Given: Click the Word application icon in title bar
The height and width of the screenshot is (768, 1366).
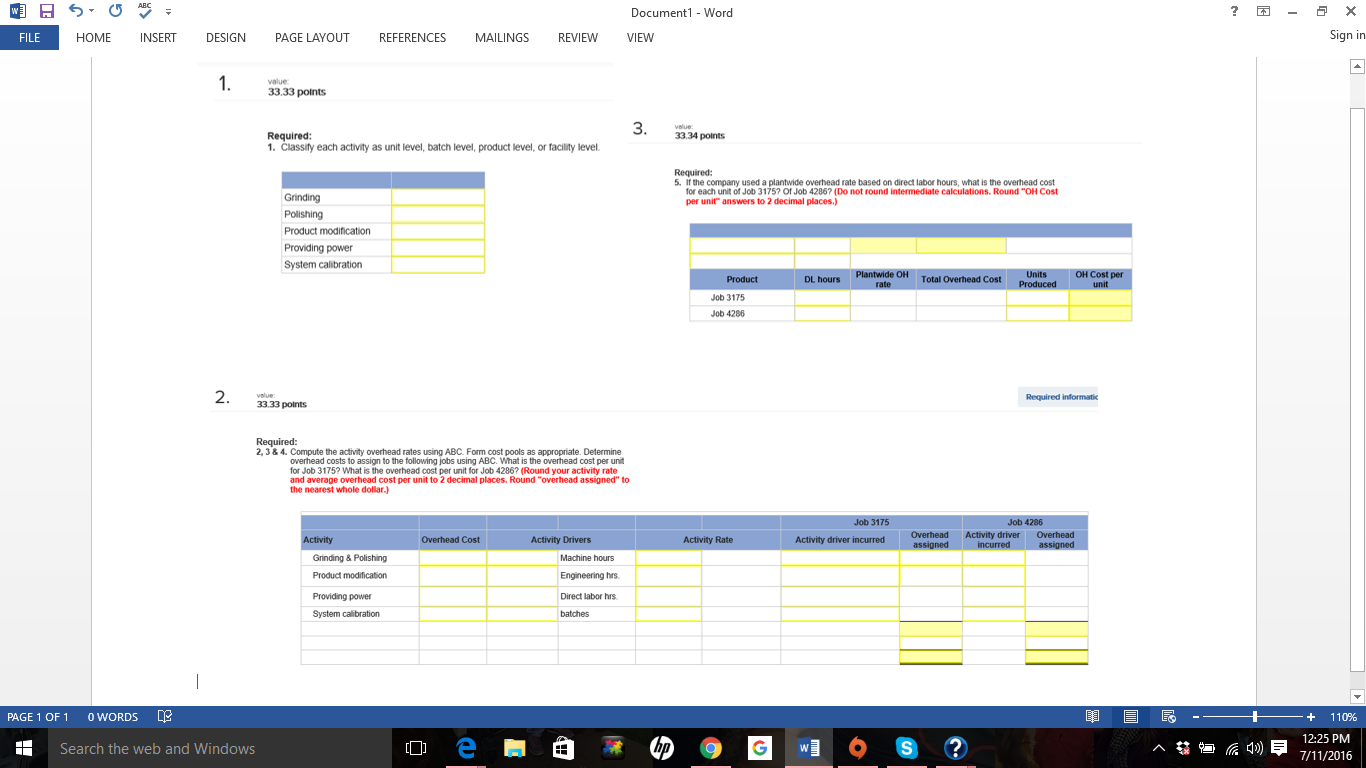Looking at the screenshot, I should [16, 12].
